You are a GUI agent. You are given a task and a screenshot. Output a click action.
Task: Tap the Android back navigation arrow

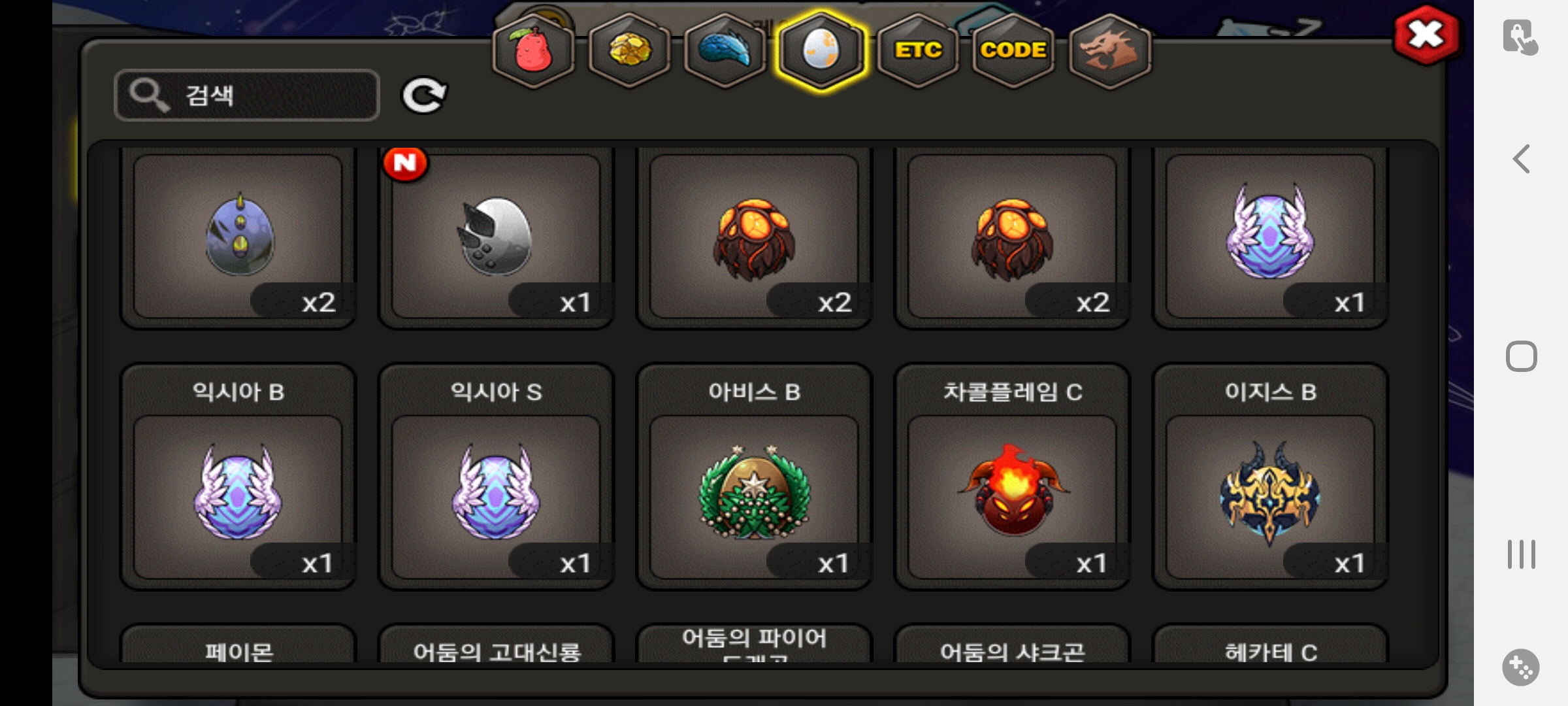tap(1522, 159)
